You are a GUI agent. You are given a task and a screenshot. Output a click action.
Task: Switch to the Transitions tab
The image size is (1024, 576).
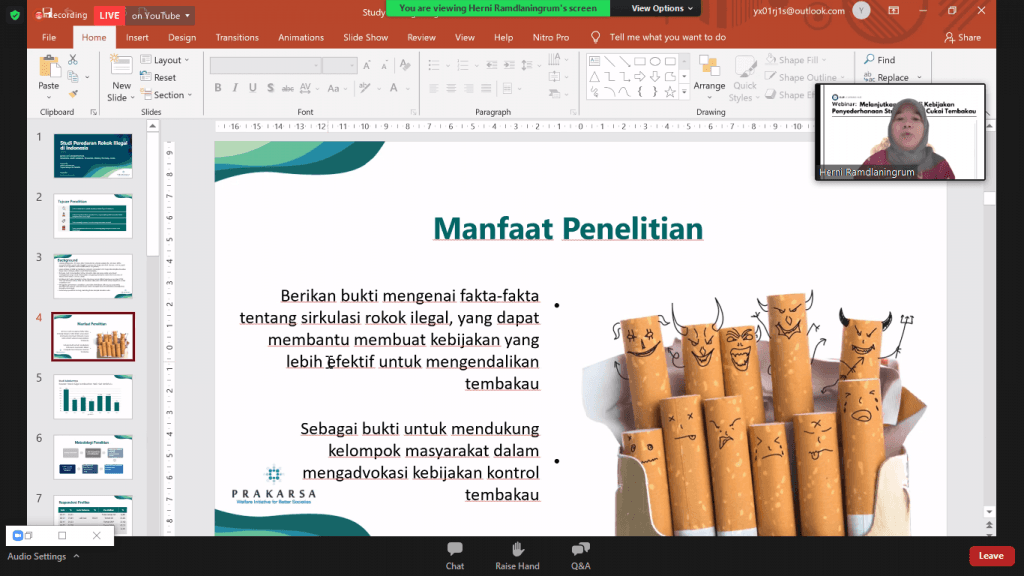(237, 37)
